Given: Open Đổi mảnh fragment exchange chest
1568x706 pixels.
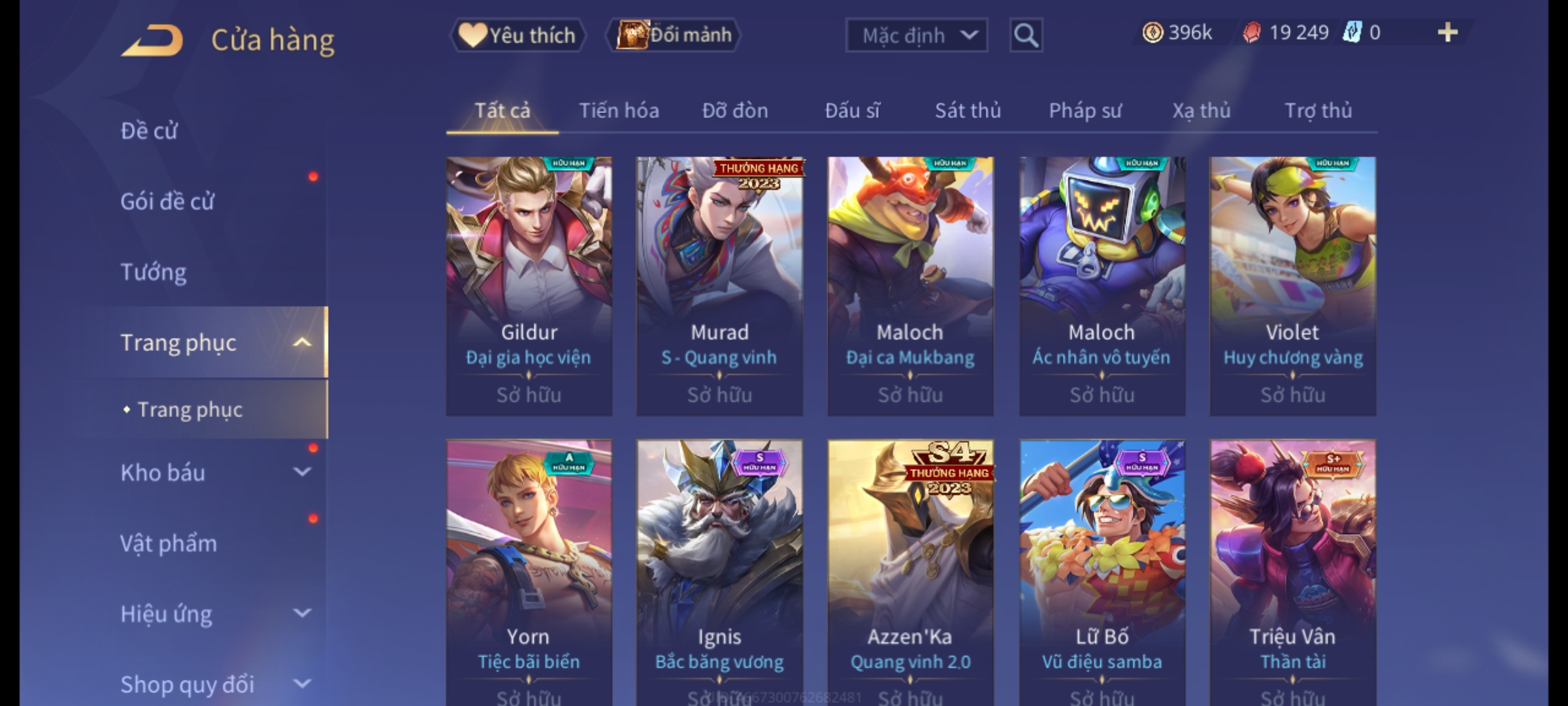Looking at the screenshot, I should click(x=674, y=35).
